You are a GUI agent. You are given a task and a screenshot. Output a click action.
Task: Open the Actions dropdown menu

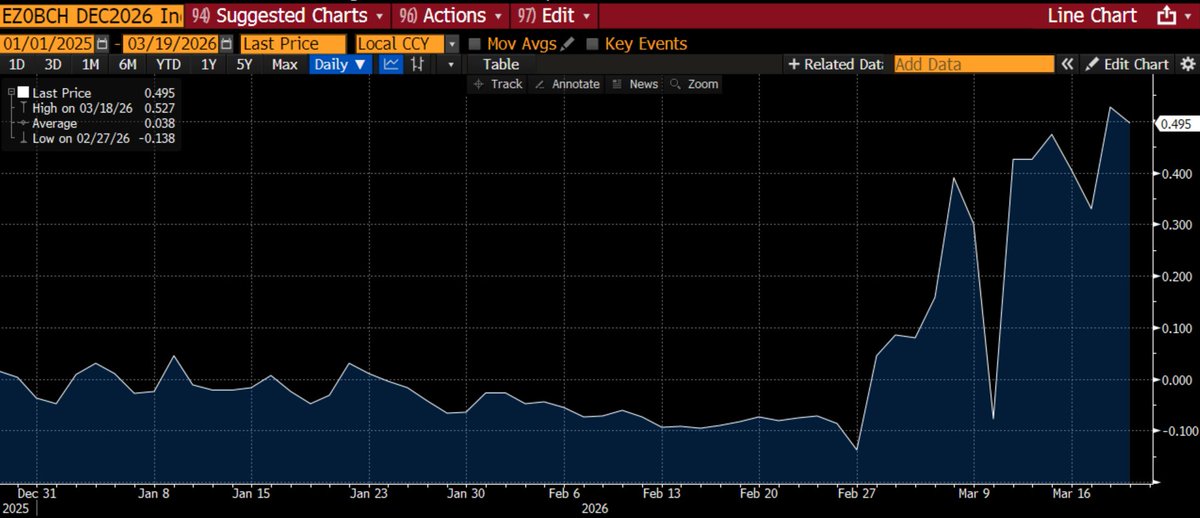(451, 16)
